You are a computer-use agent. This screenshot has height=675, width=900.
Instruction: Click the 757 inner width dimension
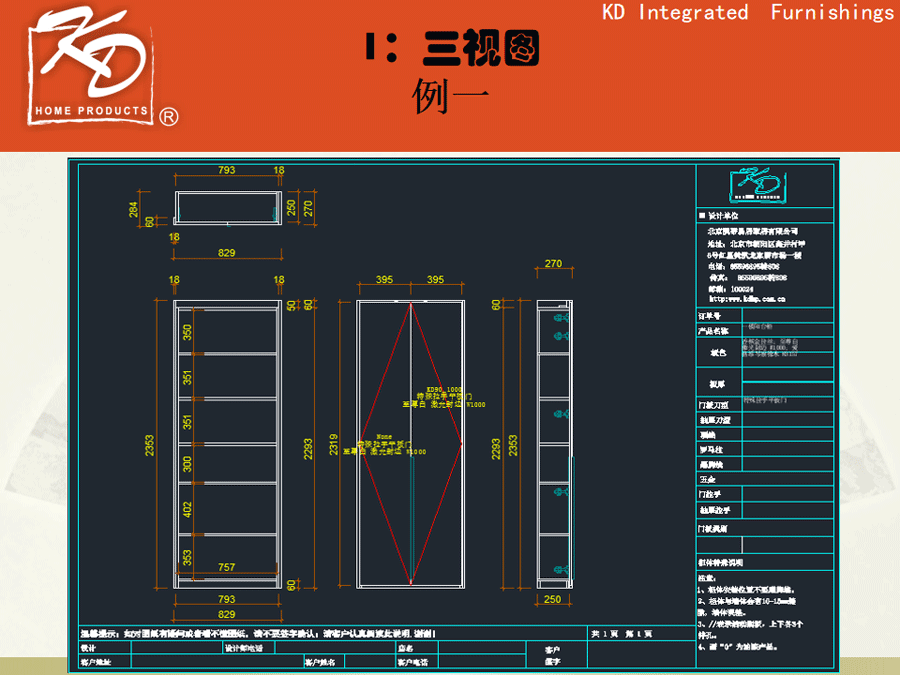coord(227,567)
